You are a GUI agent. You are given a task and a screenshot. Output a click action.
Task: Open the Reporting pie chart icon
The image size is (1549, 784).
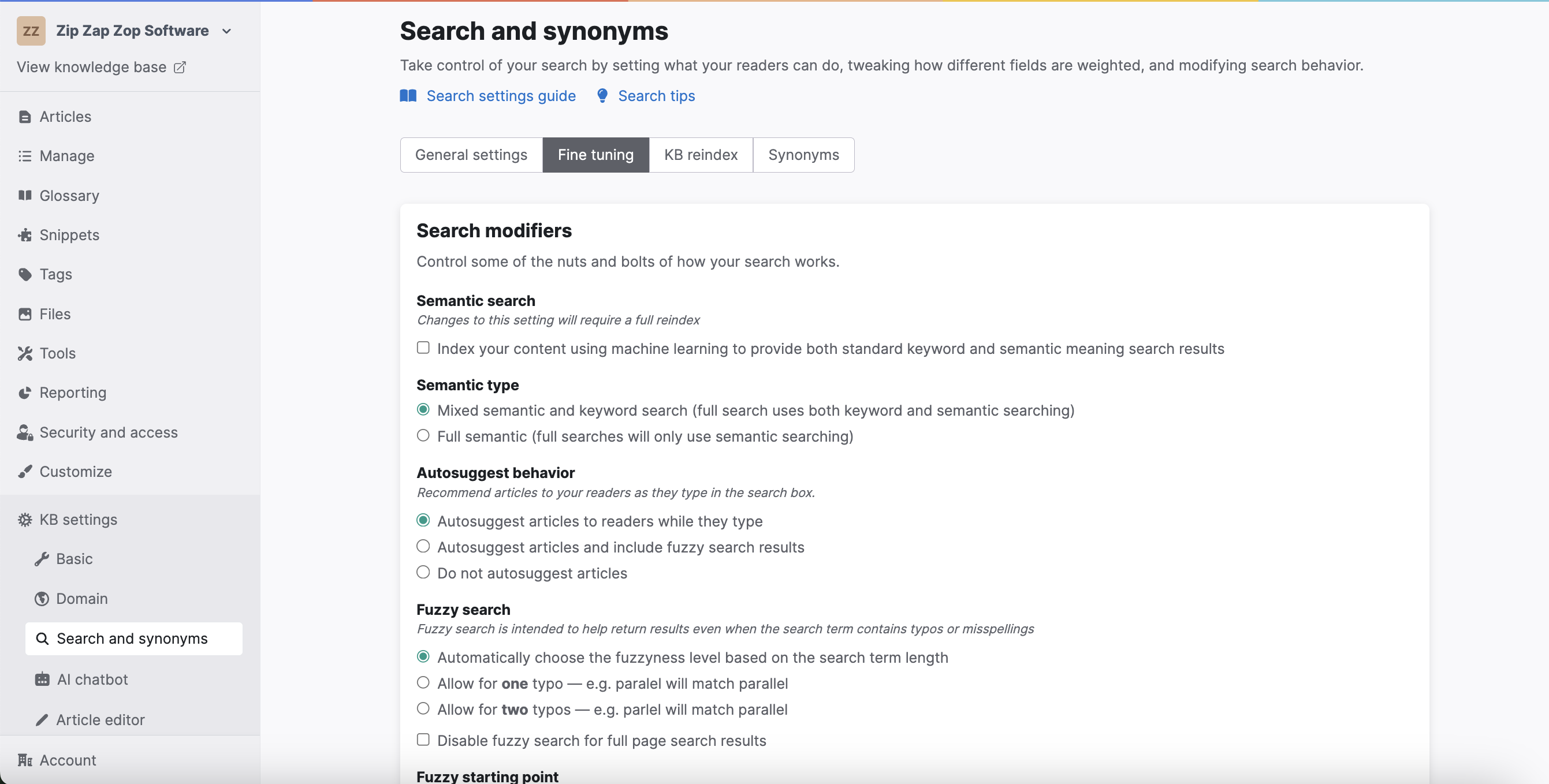[25, 393]
